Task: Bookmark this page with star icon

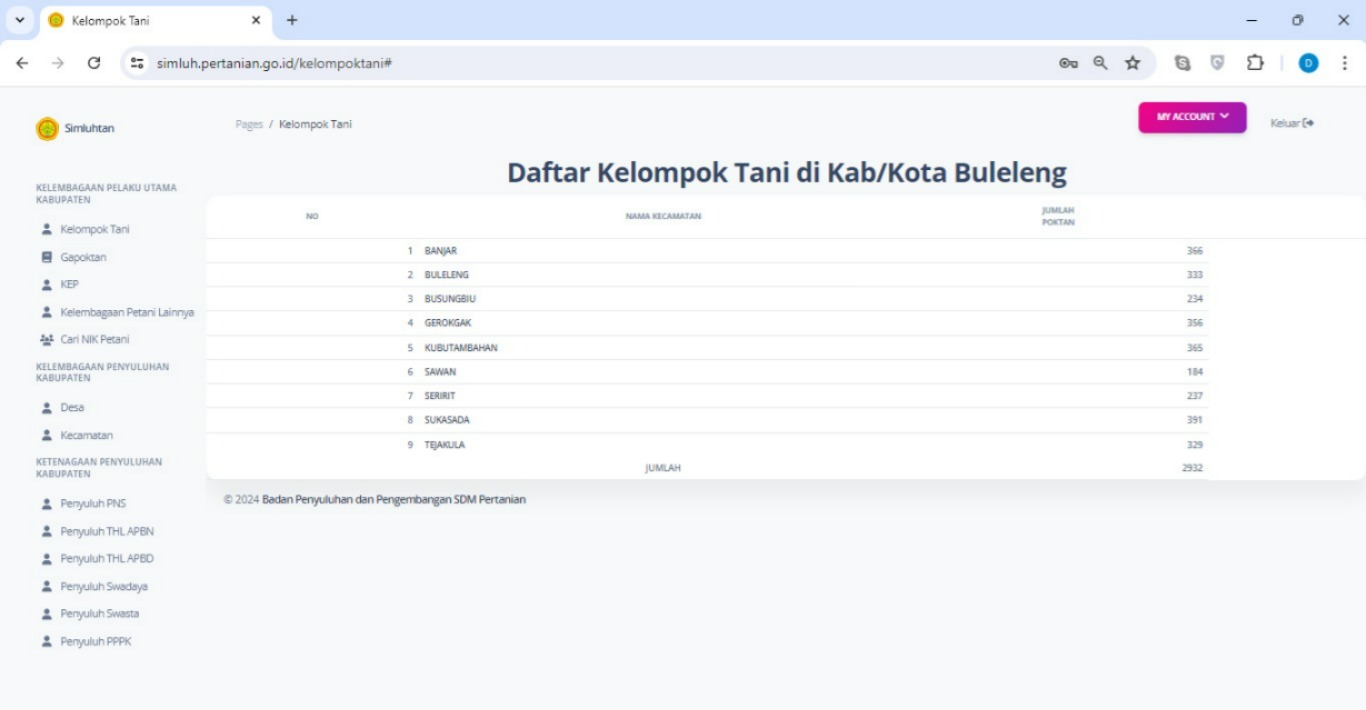Action: (x=1132, y=63)
